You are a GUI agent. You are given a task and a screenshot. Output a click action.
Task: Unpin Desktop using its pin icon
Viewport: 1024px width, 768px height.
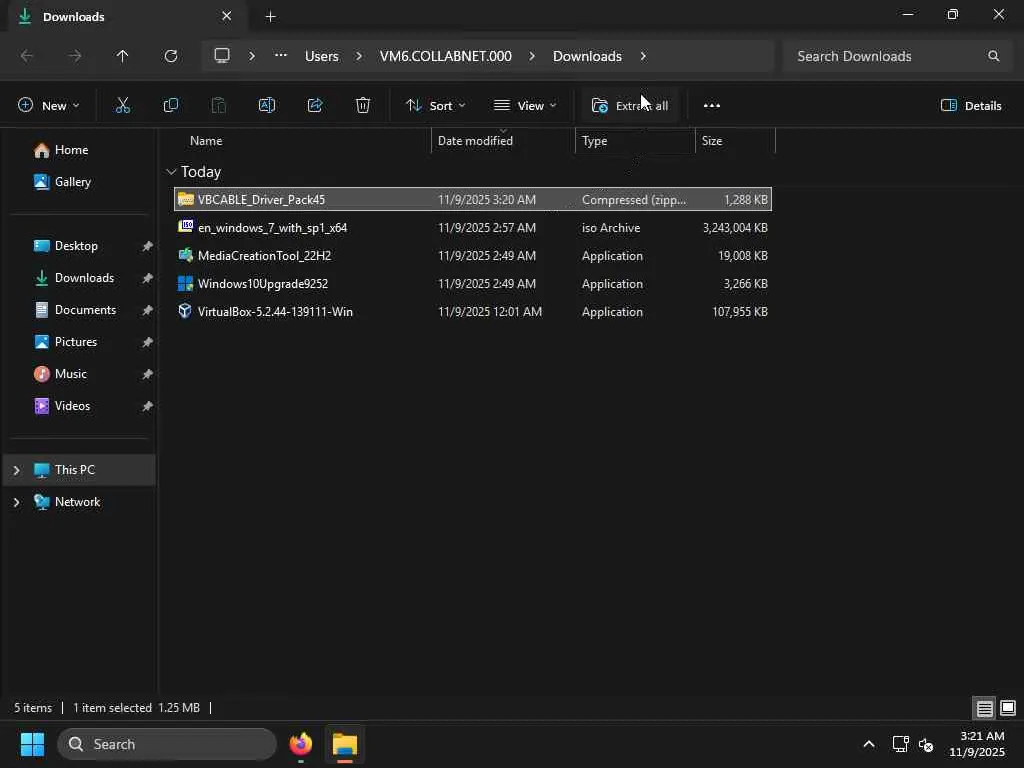click(148, 246)
